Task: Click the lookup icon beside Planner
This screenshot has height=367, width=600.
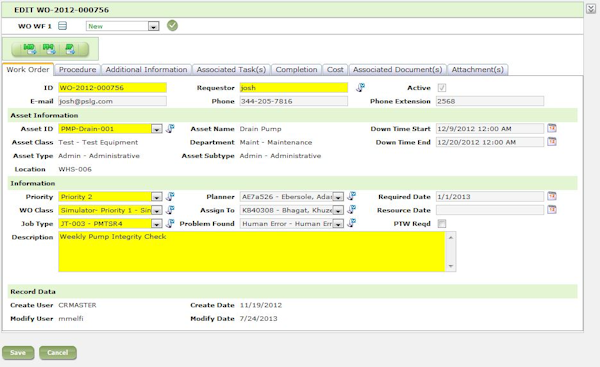Action: pyautogui.click(x=351, y=196)
